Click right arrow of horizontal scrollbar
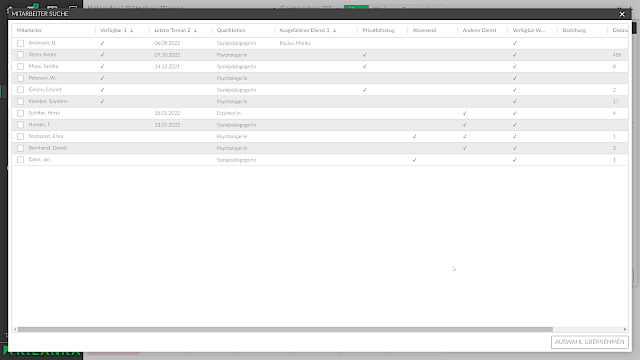Viewport: 640px width, 360px height. 625,329
